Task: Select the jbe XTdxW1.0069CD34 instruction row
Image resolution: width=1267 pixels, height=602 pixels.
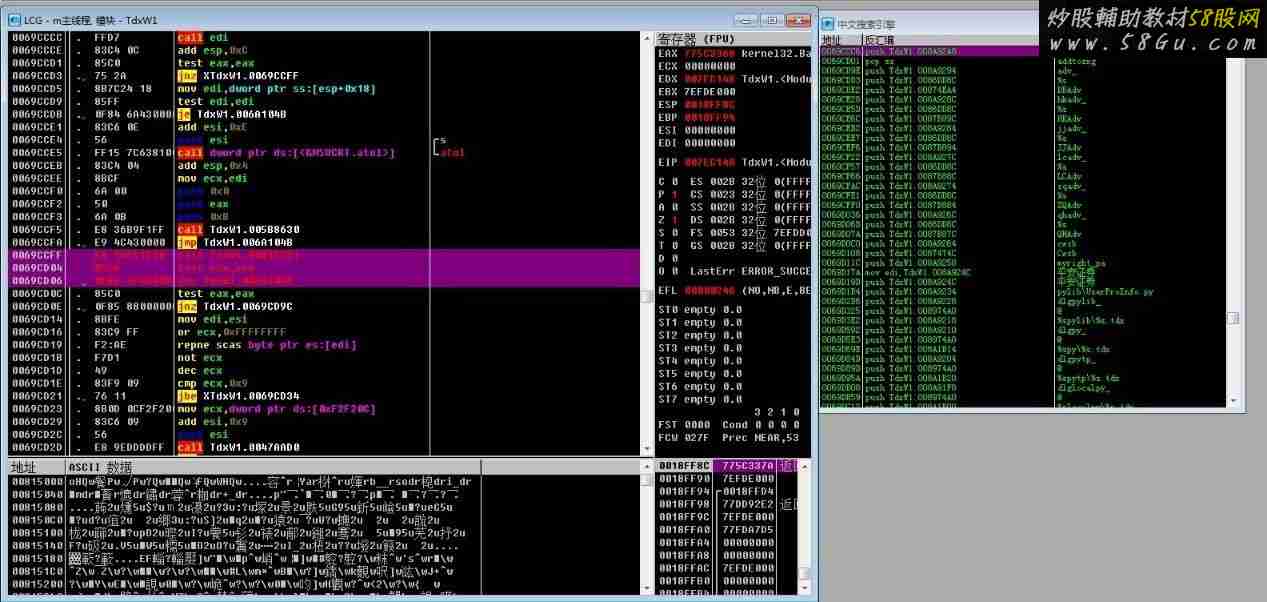Action: (x=324, y=396)
